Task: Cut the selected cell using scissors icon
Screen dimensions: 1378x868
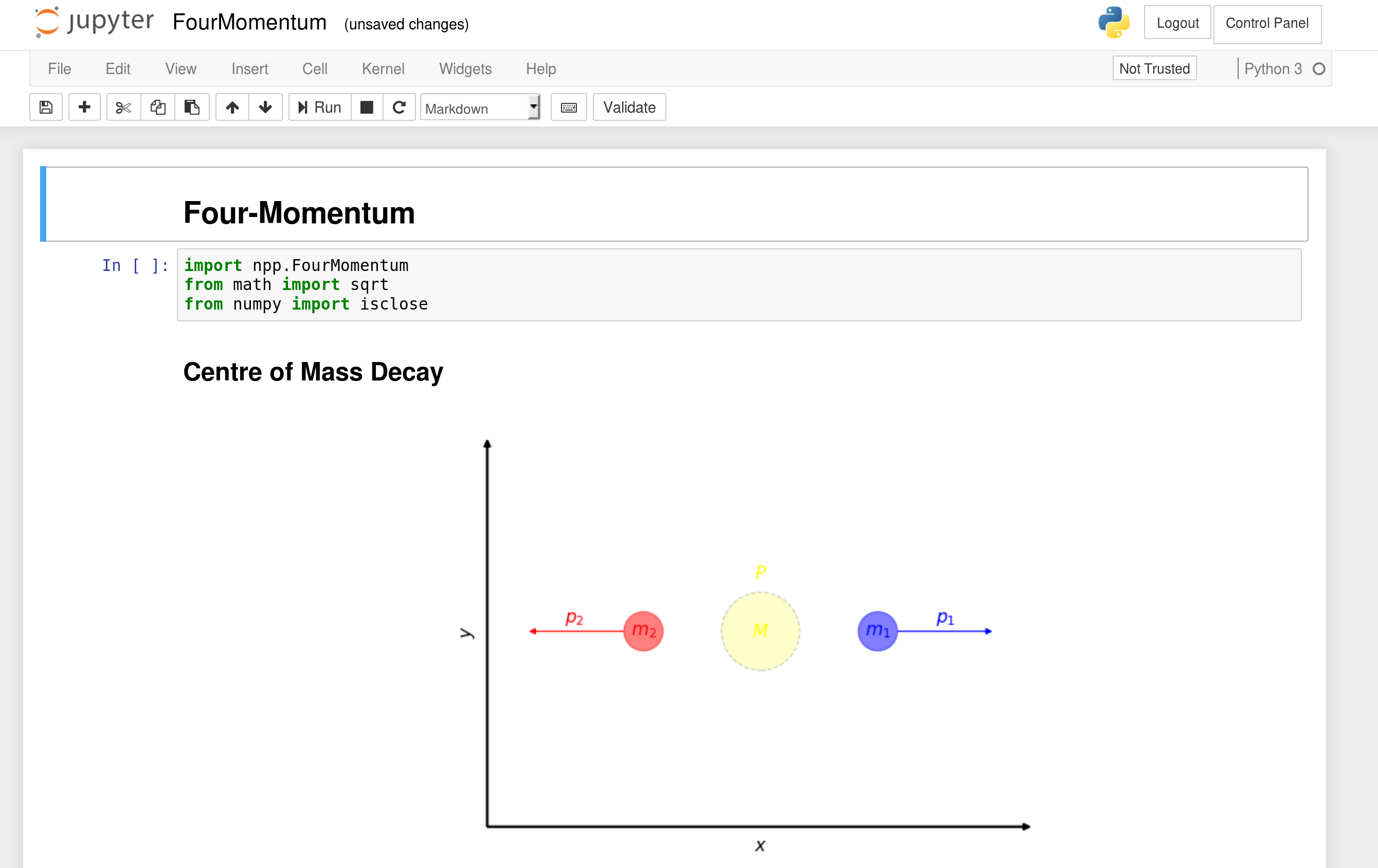Action: click(122, 107)
